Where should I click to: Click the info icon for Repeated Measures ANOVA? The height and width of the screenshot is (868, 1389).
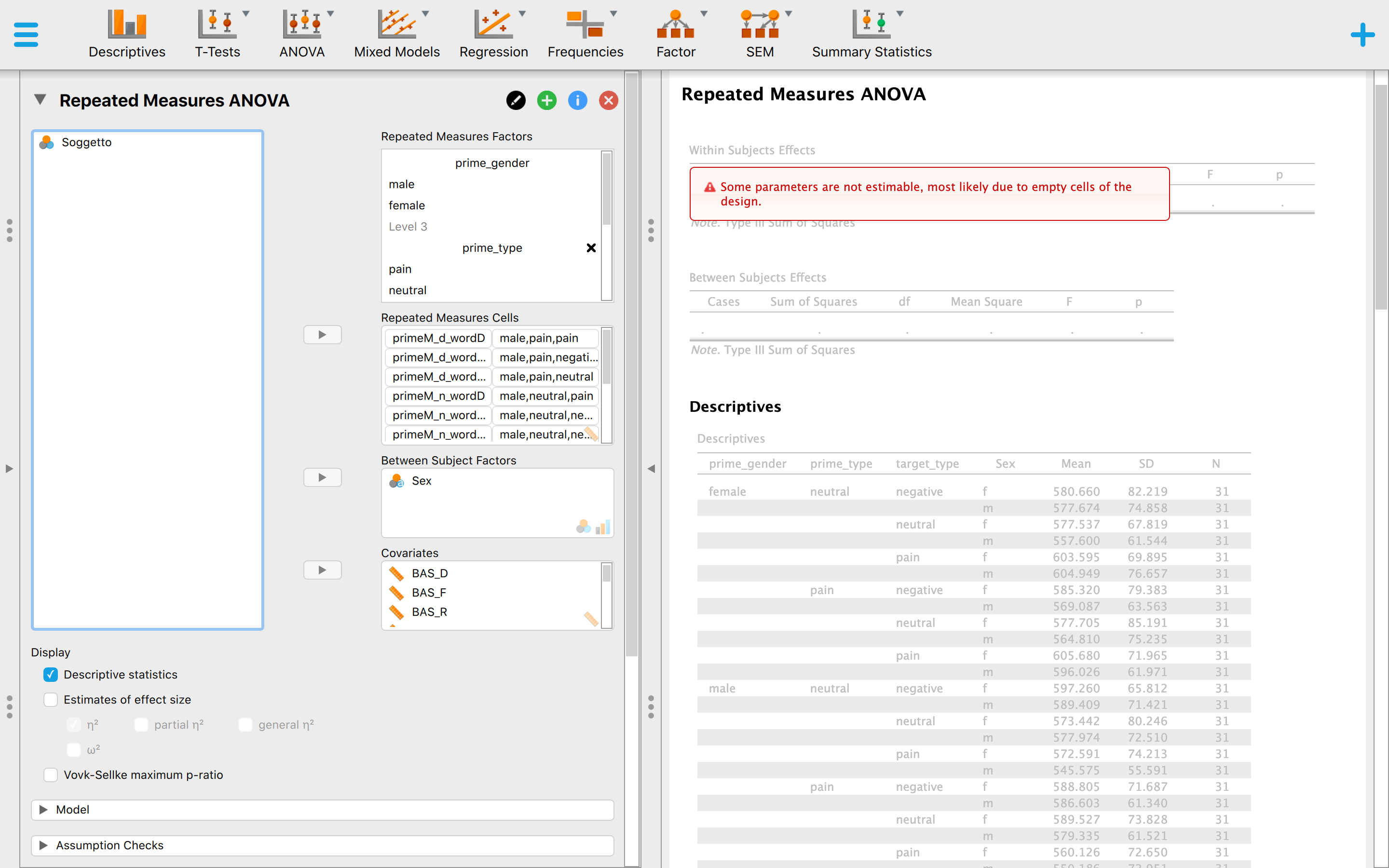pos(577,100)
